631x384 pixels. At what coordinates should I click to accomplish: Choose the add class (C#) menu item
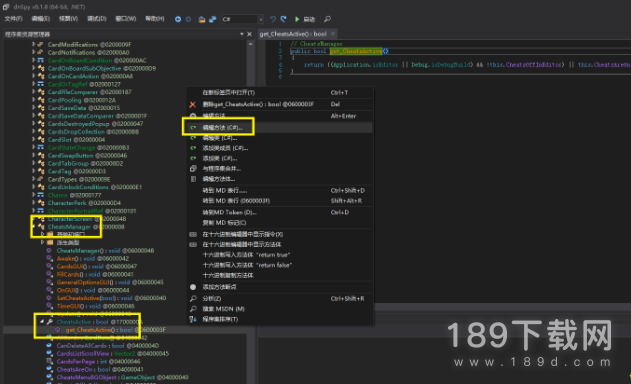pos(280,159)
